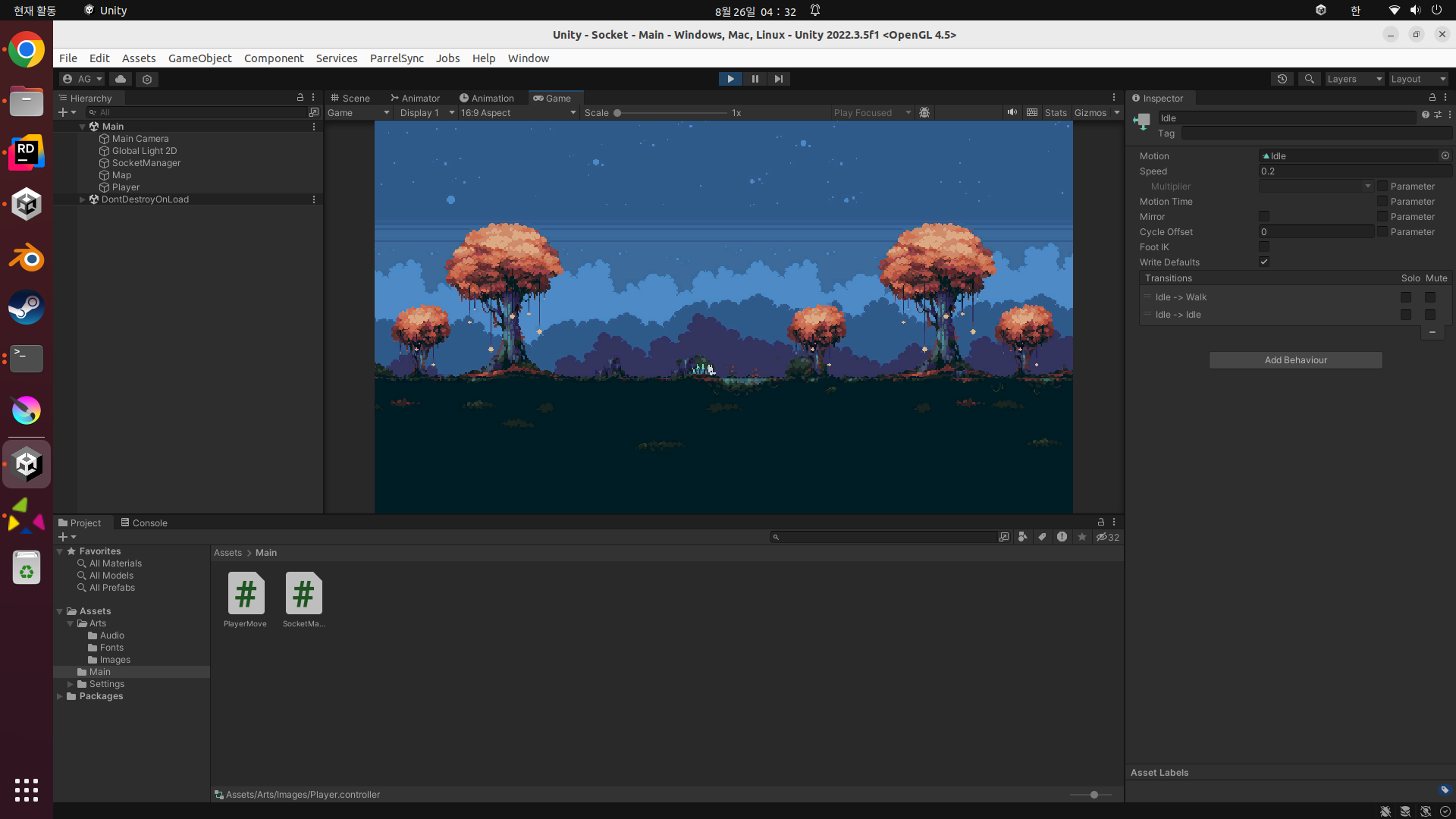Viewport: 1456px width, 819px height.
Task: Click the Step frame button
Action: pyautogui.click(x=779, y=79)
